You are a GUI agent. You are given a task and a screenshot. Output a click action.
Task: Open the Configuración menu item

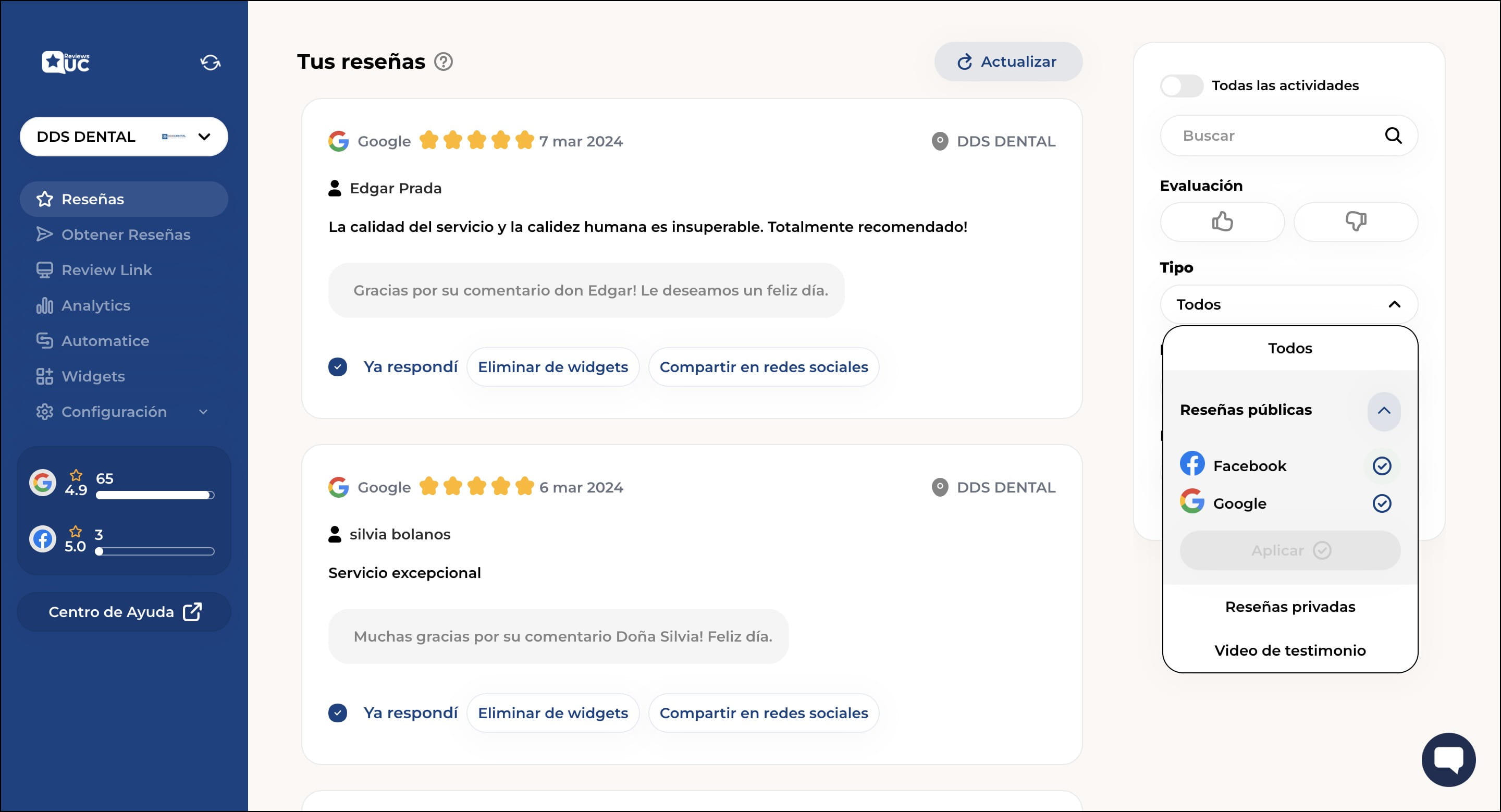[x=124, y=412]
